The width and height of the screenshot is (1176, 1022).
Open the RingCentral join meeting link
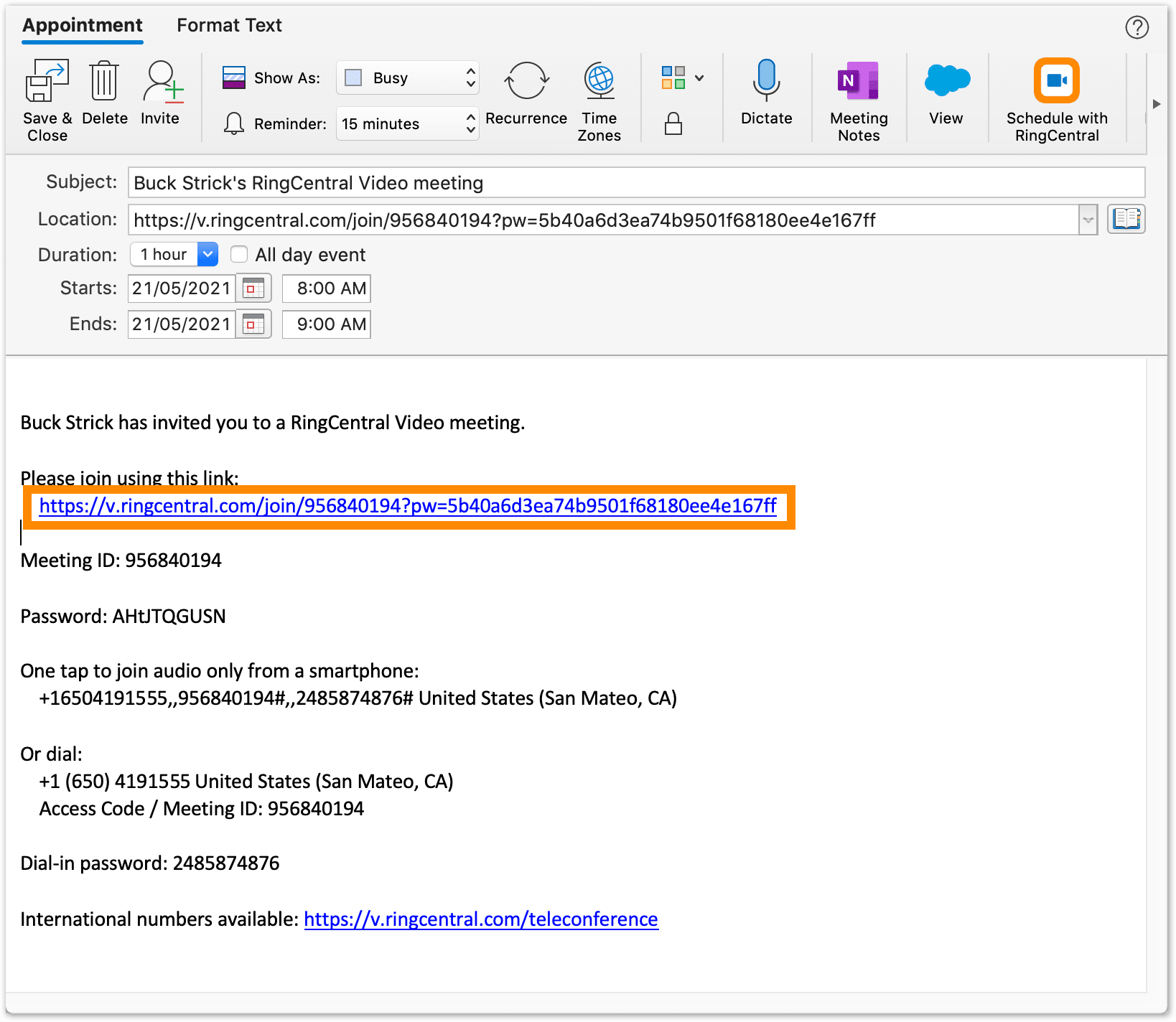(408, 506)
